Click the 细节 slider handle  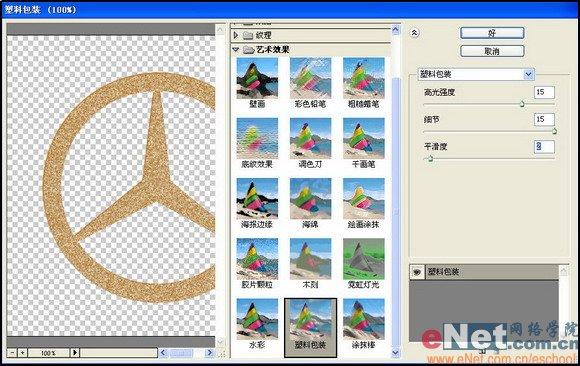[554, 131]
